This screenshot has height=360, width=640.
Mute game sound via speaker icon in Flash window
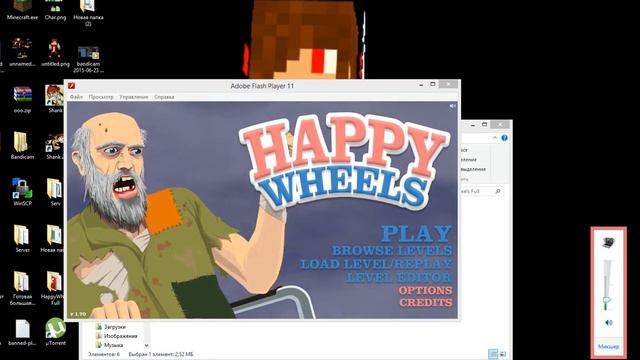click(452, 106)
